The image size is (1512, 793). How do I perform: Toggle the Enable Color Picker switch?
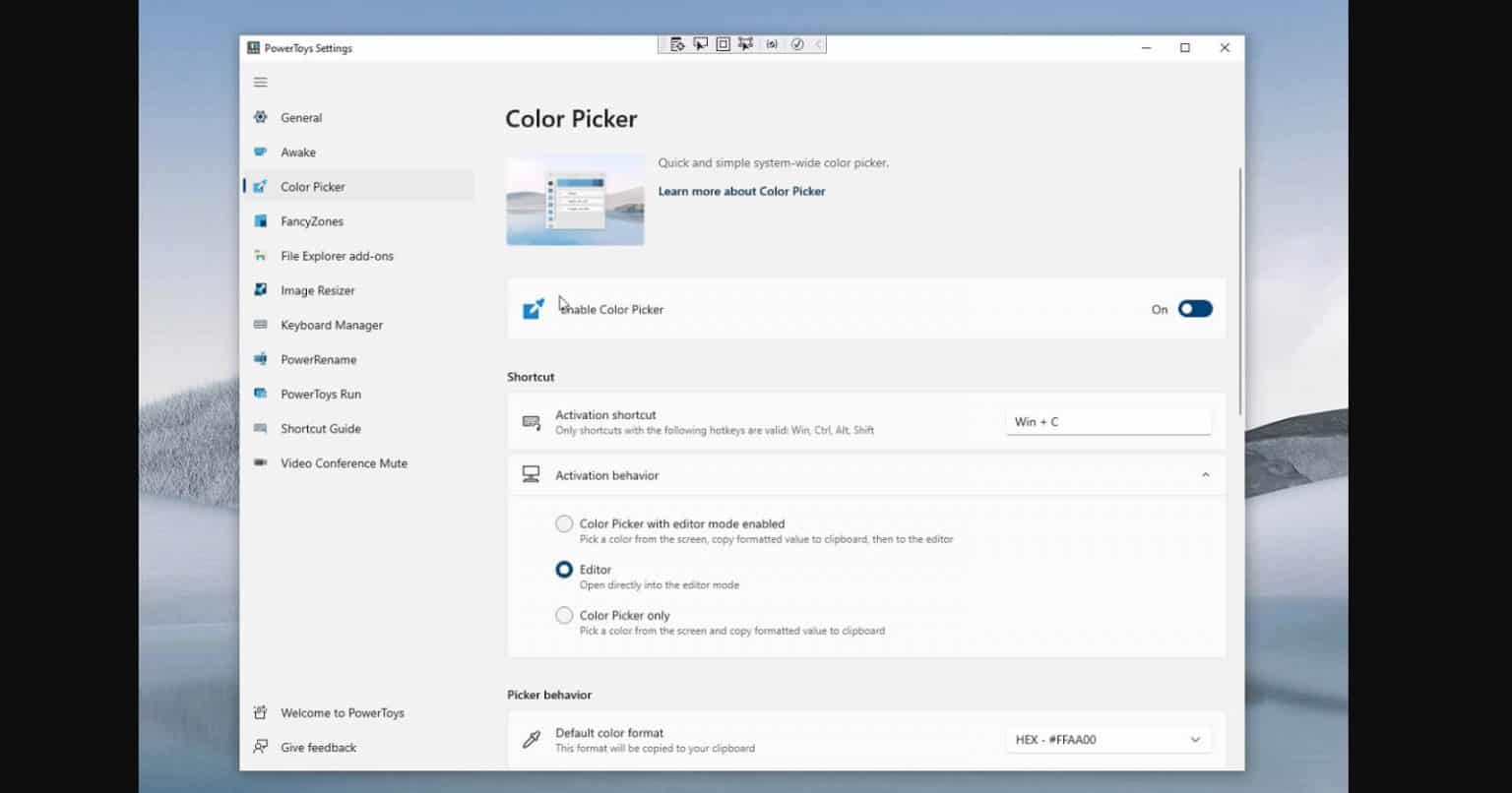[x=1195, y=309]
